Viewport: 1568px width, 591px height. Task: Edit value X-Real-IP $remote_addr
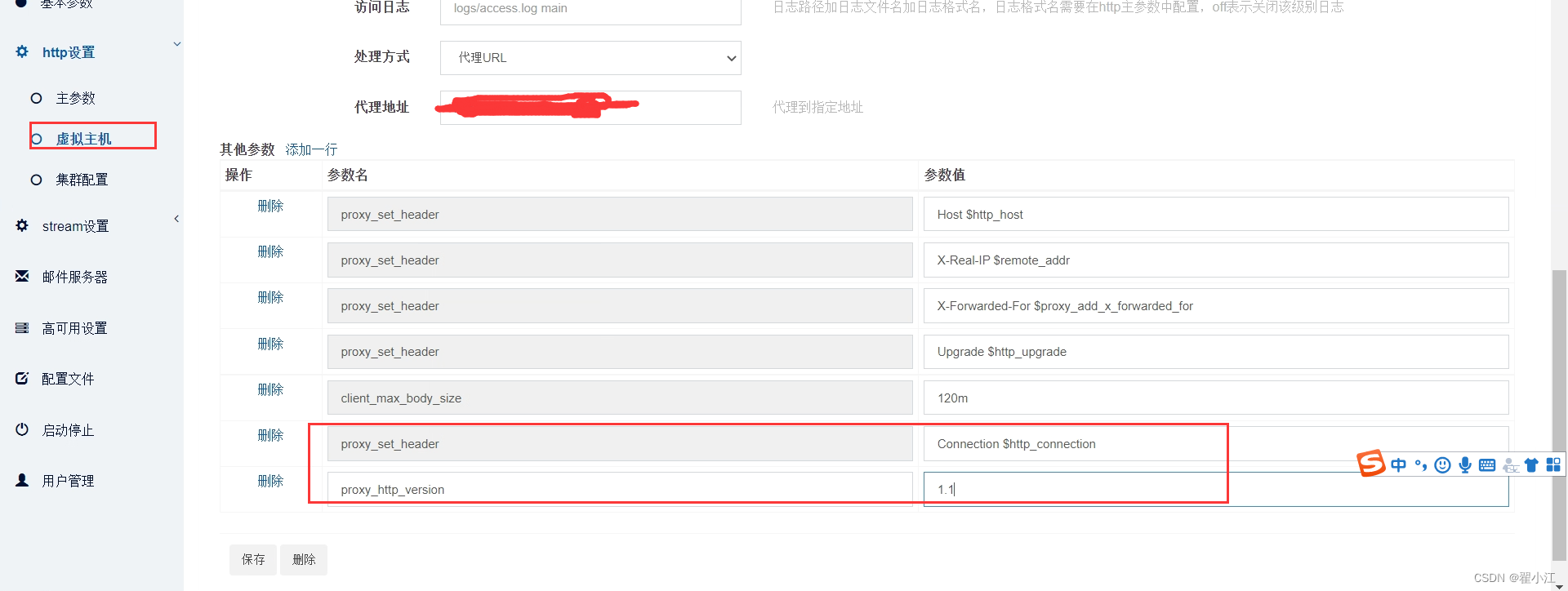pos(1216,260)
